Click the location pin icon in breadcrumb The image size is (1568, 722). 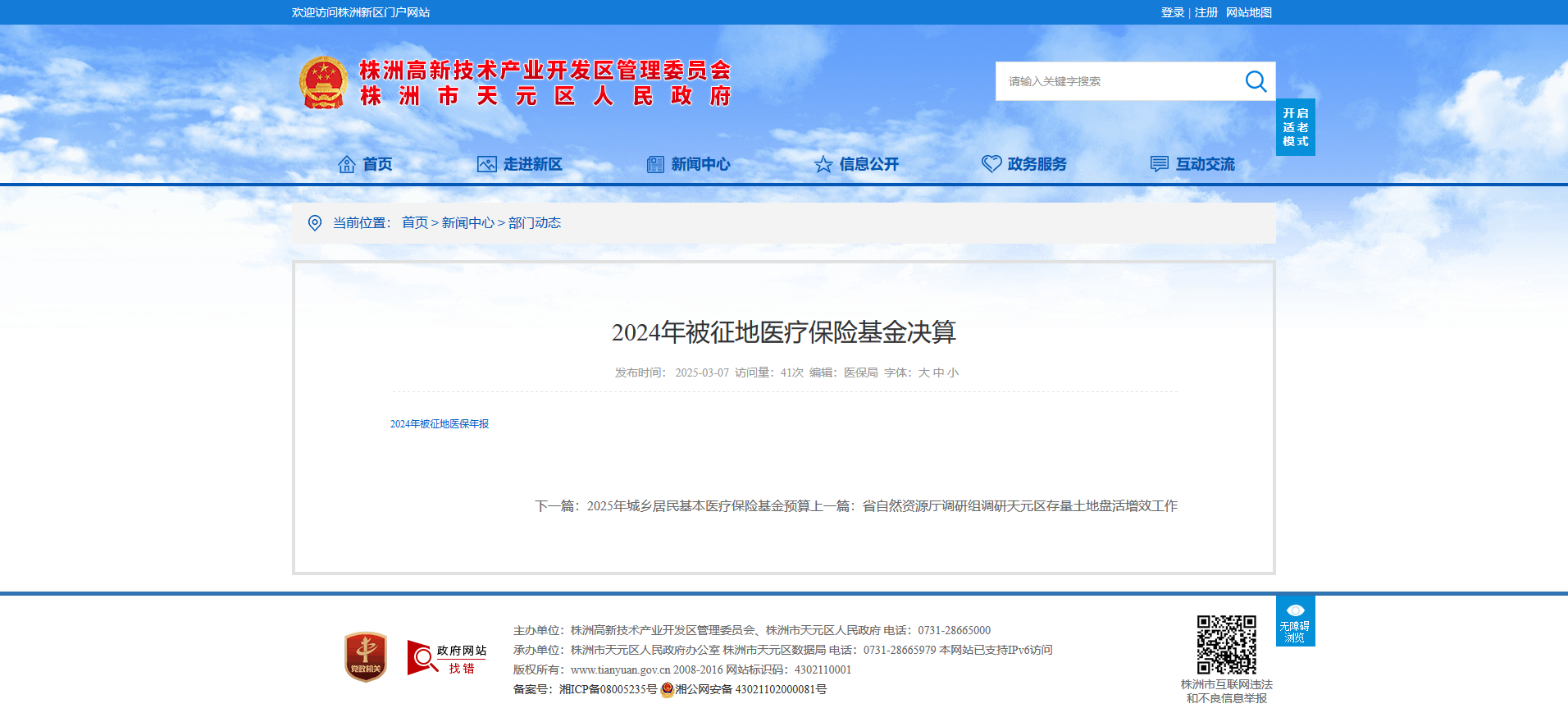pyautogui.click(x=315, y=223)
